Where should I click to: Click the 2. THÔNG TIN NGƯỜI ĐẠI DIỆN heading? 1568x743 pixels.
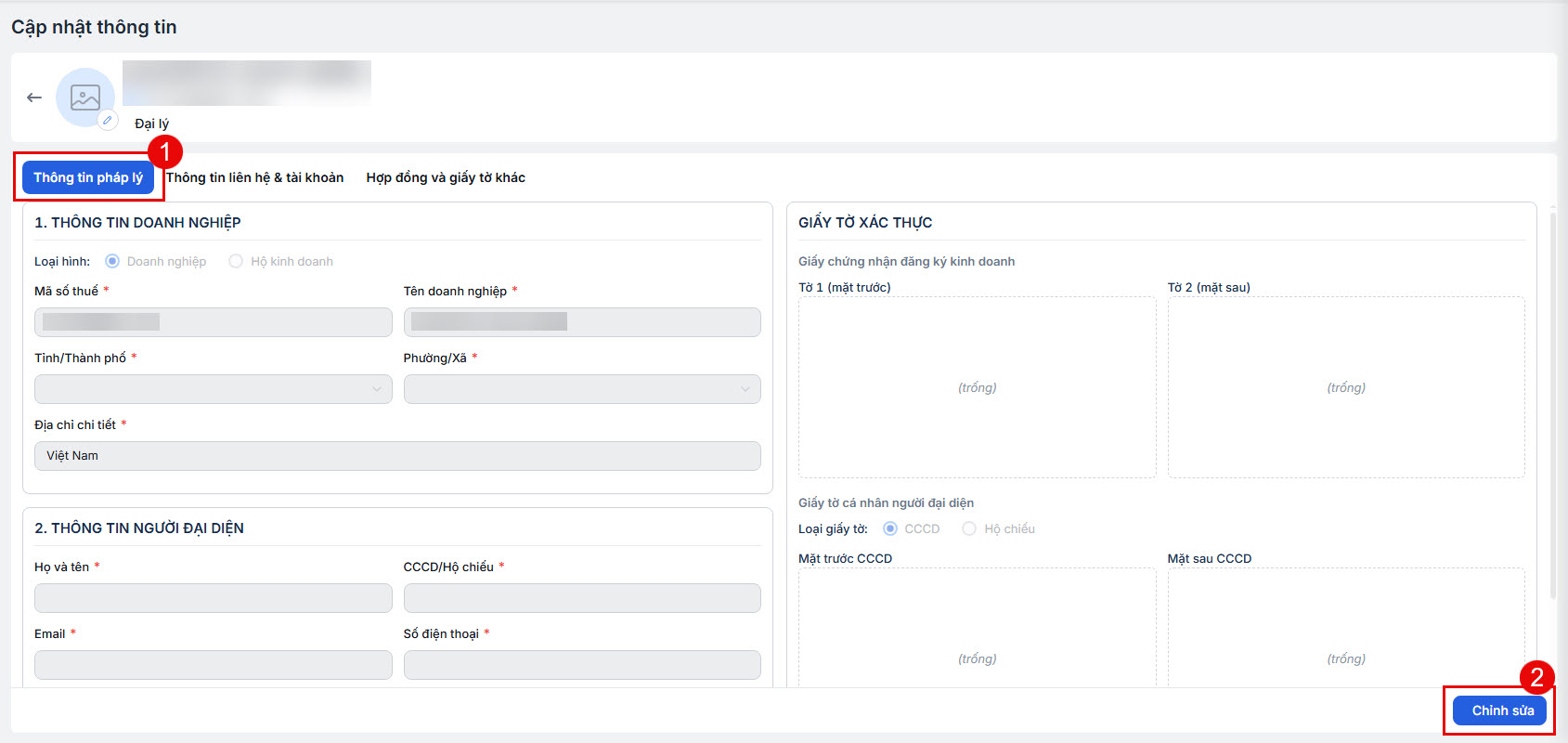click(x=139, y=528)
